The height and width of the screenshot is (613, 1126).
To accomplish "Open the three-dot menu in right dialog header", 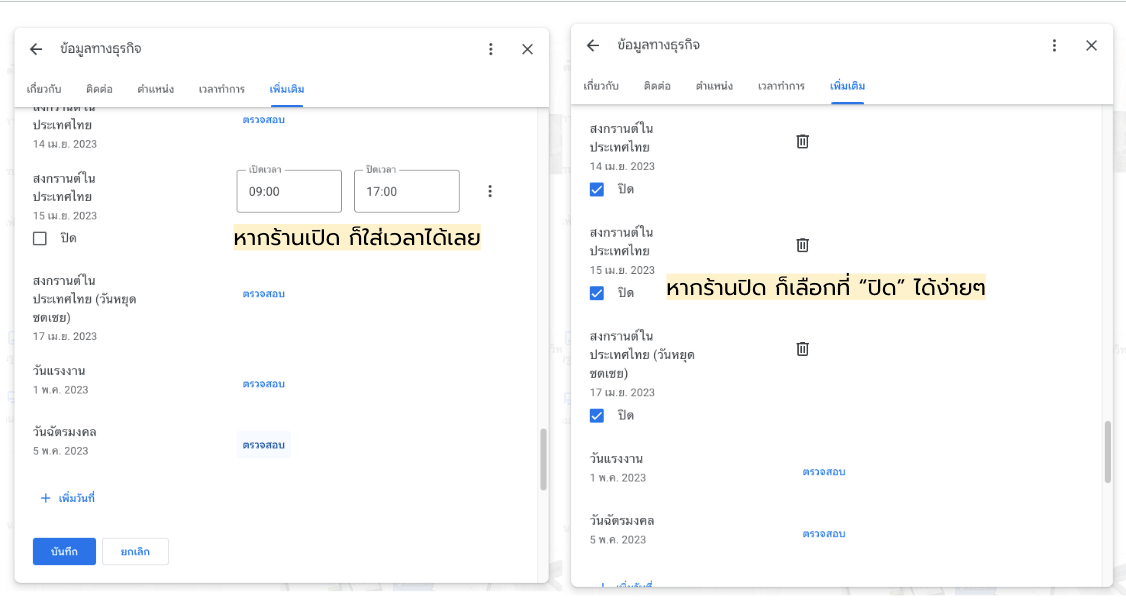I will click(x=1054, y=45).
